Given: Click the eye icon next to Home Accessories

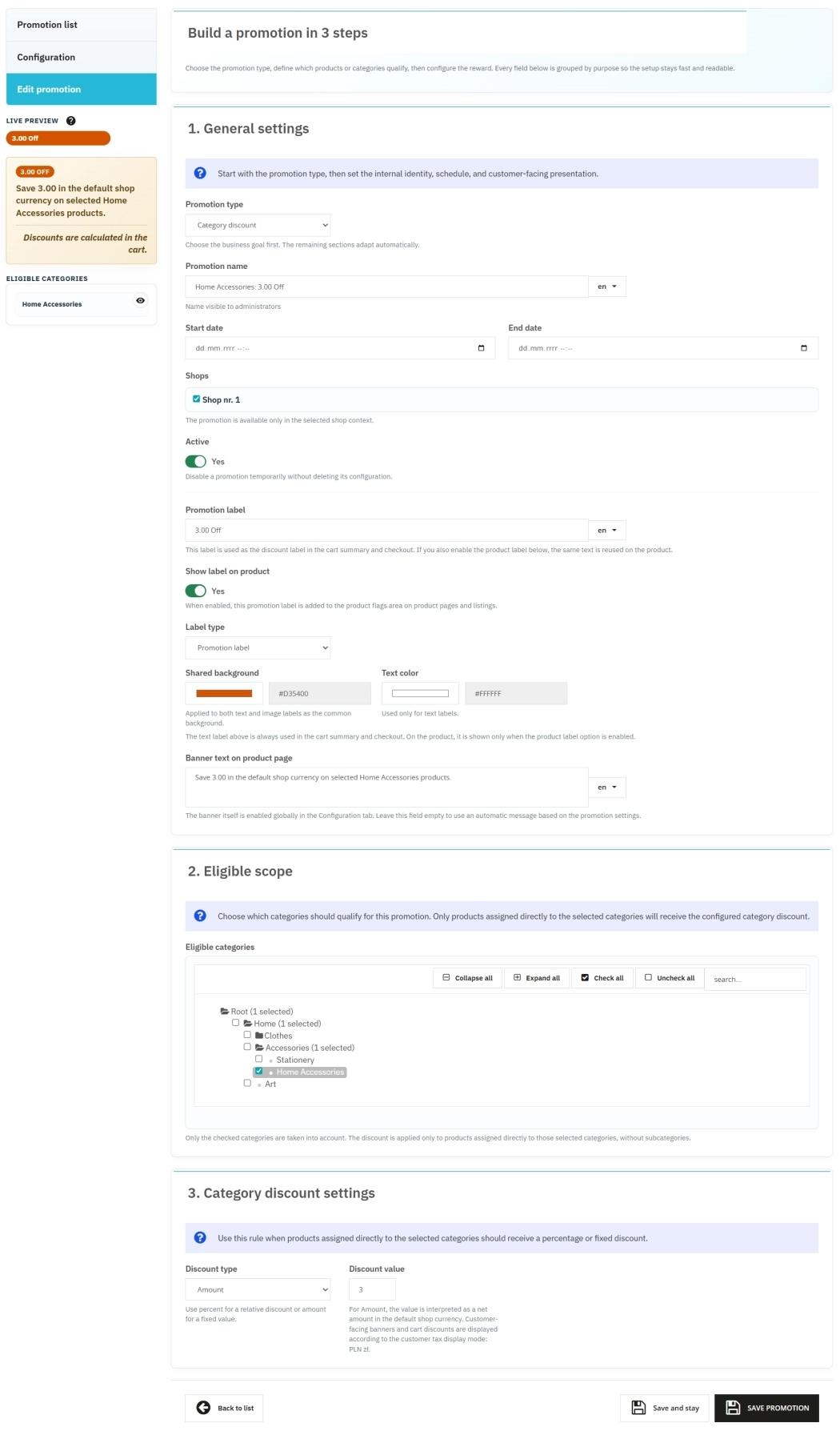Looking at the screenshot, I should point(140,301).
